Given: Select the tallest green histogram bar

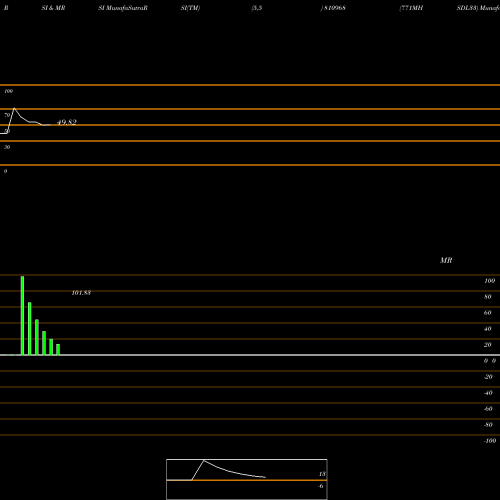Looking at the screenshot, I should point(22,315).
